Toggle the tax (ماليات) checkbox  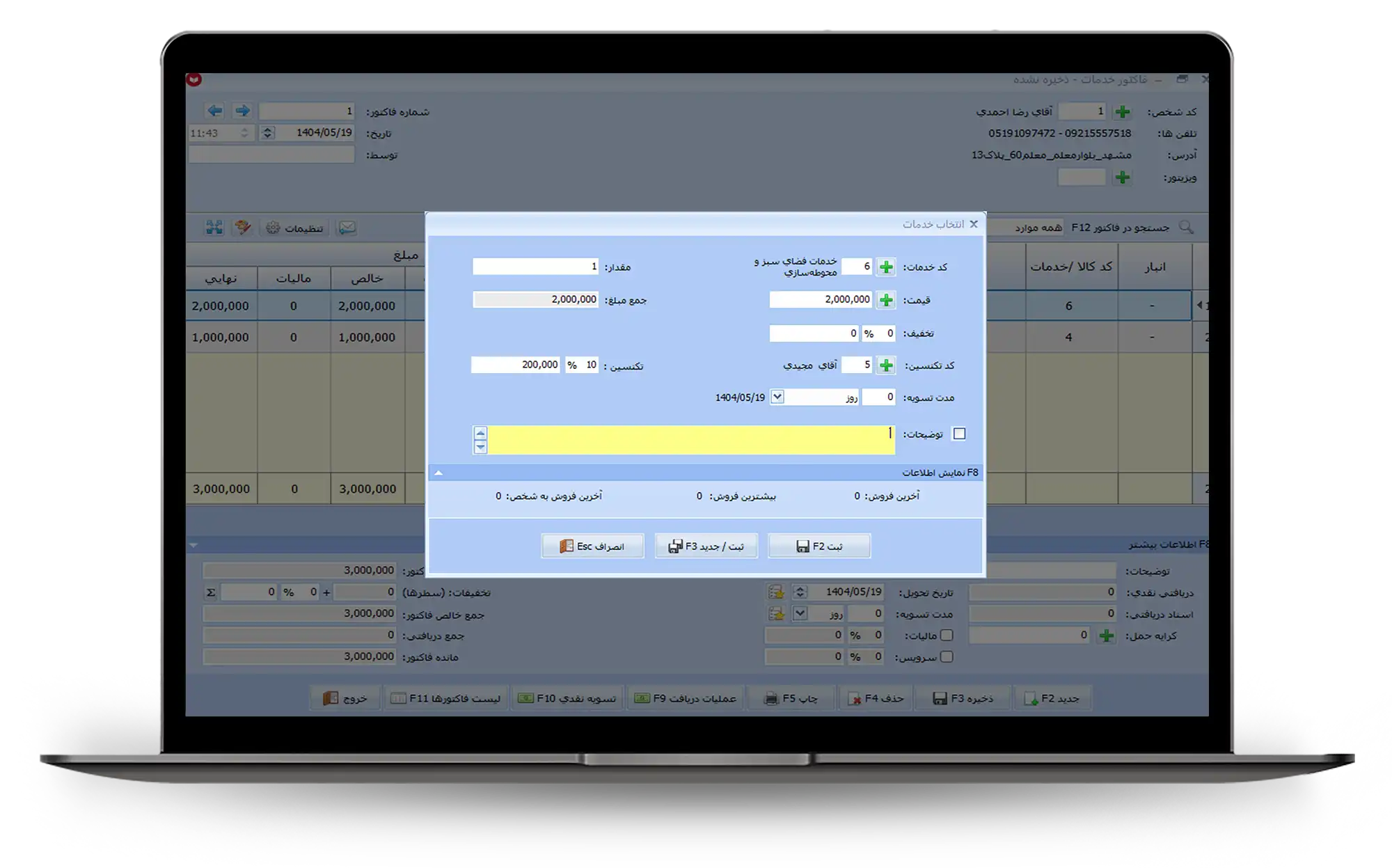point(947,636)
